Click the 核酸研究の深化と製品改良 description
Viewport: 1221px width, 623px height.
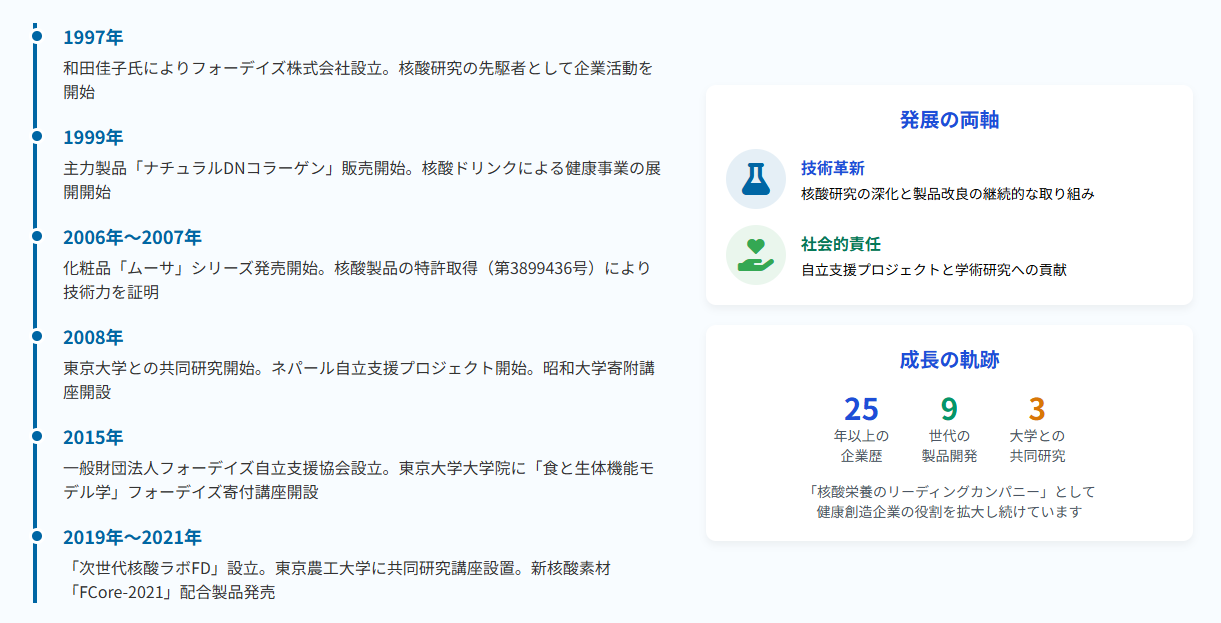coord(948,194)
